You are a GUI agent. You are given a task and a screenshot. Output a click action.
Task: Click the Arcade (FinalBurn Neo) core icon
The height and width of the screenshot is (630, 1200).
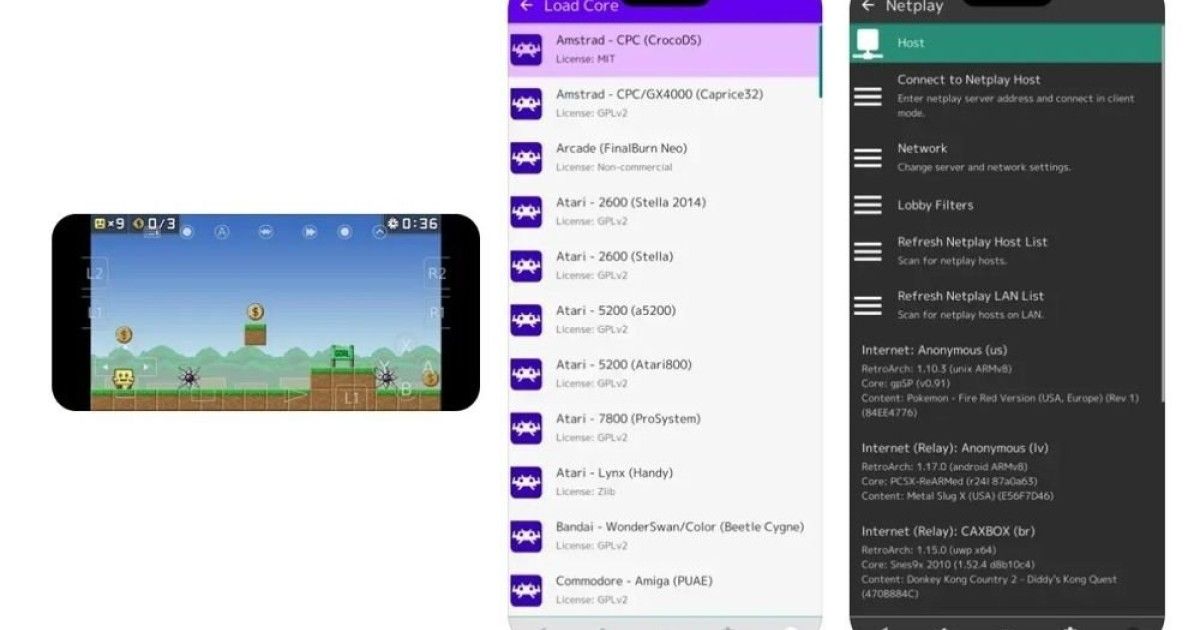pos(526,157)
